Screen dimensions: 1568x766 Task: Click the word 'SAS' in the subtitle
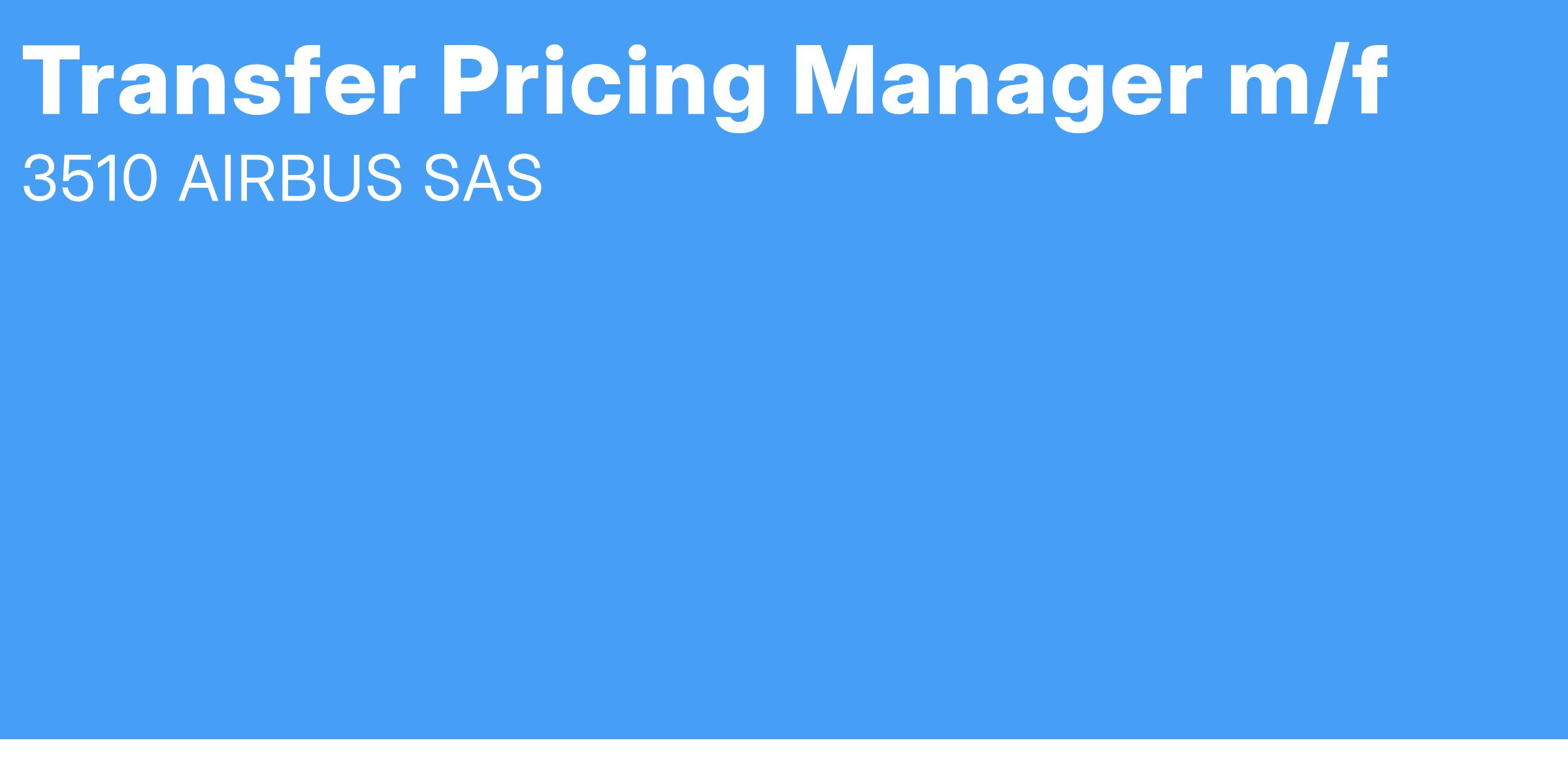(483, 178)
